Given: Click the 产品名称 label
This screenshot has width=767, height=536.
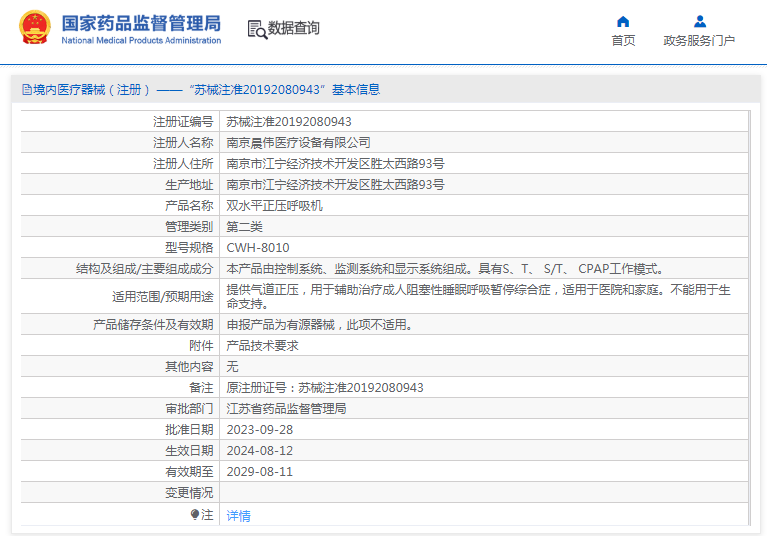Looking at the screenshot, I should [x=189, y=206].
